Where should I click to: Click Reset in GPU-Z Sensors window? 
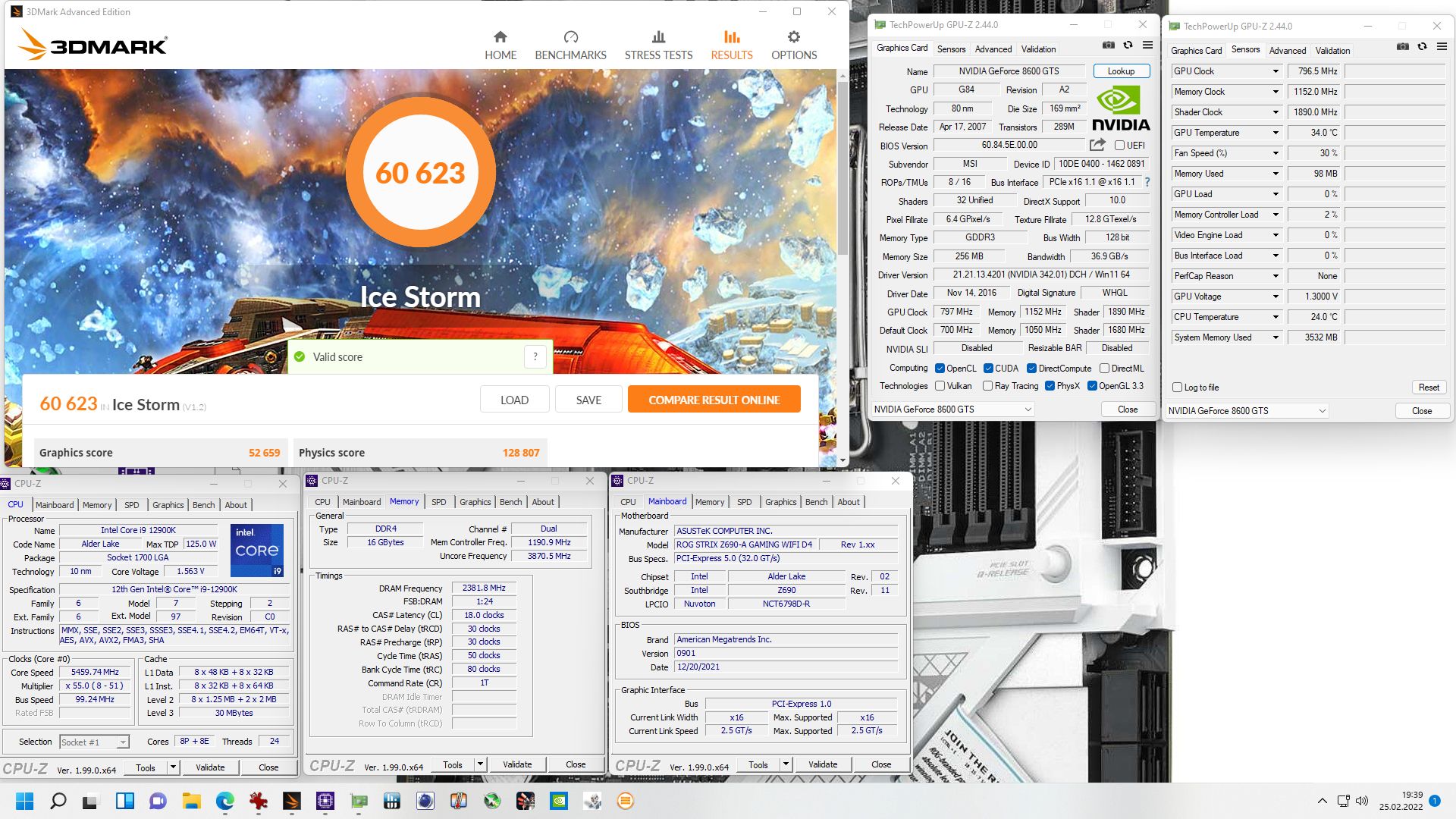[x=1429, y=388]
